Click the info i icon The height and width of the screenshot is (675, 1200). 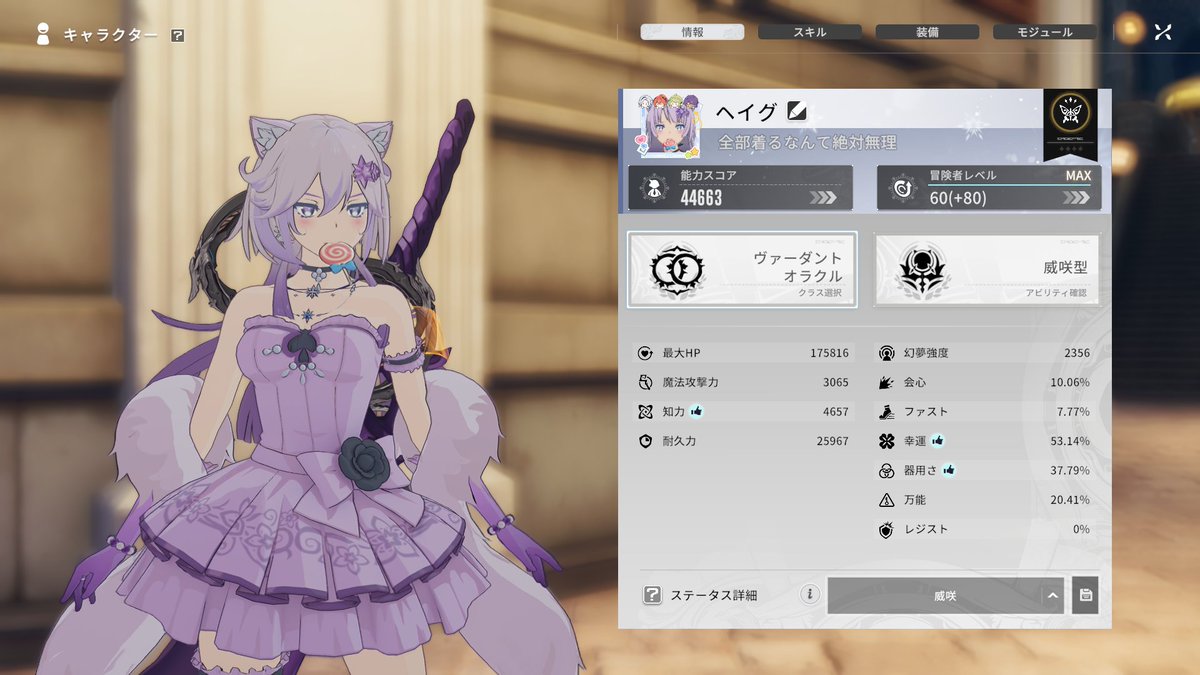tap(810, 595)
